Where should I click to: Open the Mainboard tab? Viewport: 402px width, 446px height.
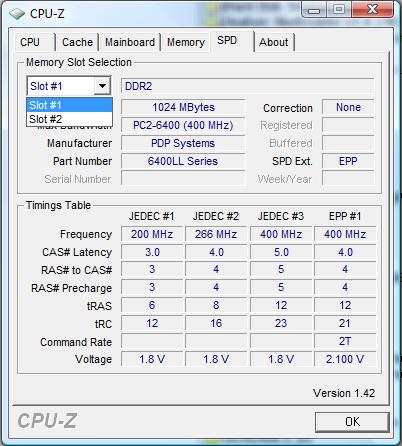tap(130, 42)
